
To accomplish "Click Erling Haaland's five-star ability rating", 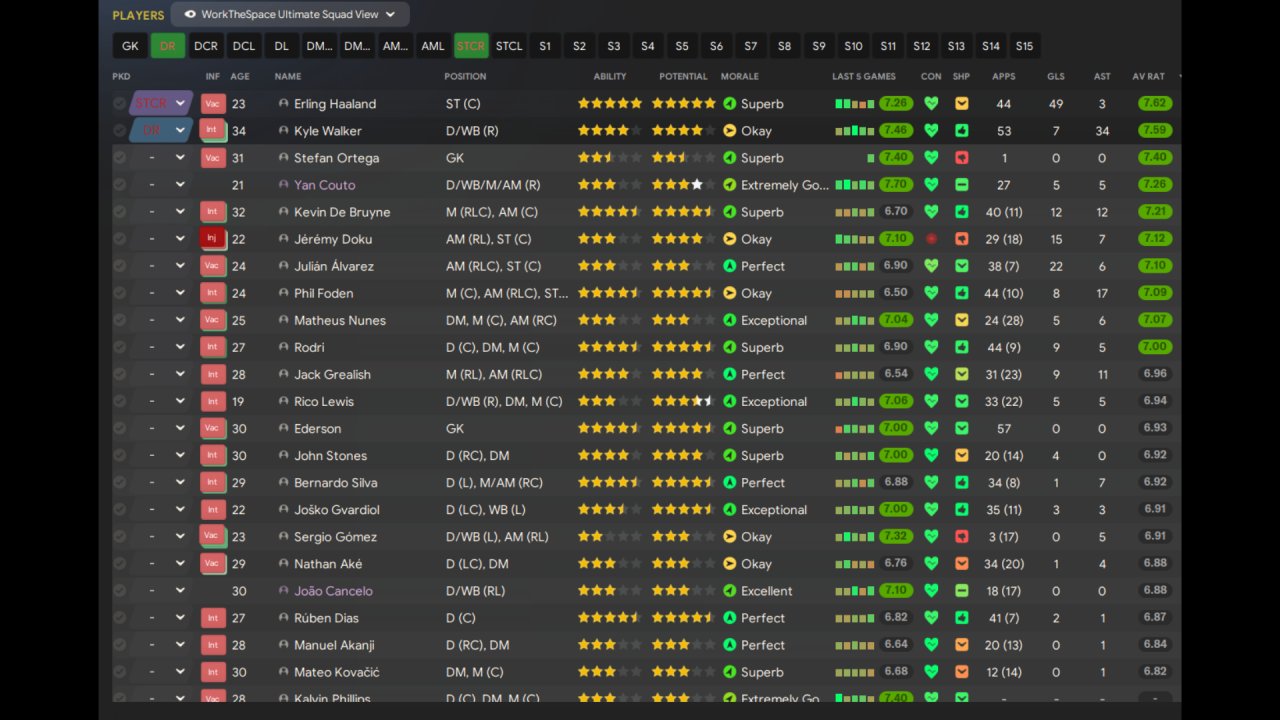I will pyautogui.click(x=610, y=104).
